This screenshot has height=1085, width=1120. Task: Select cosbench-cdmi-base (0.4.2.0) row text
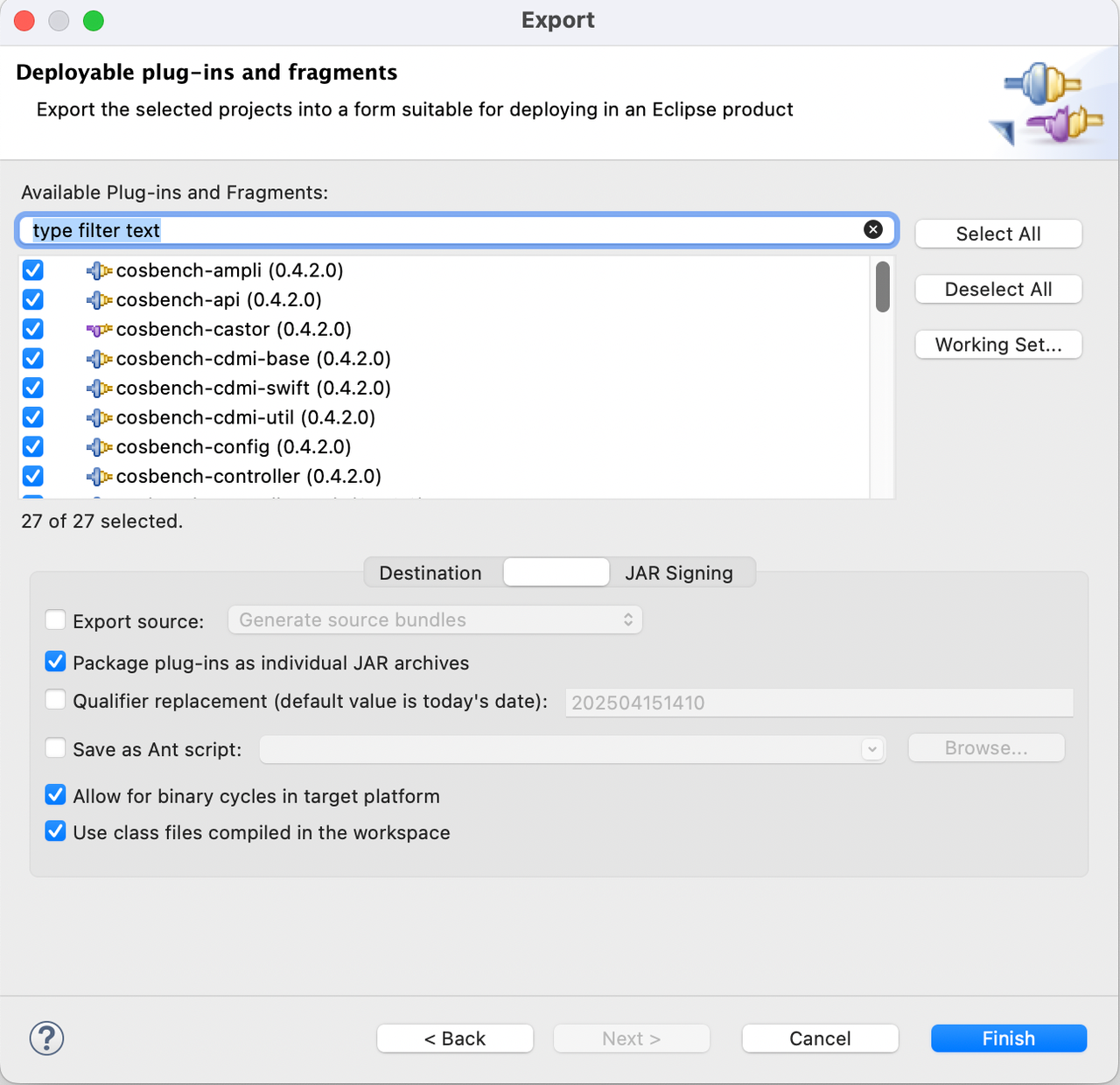(x=254, y=358)
